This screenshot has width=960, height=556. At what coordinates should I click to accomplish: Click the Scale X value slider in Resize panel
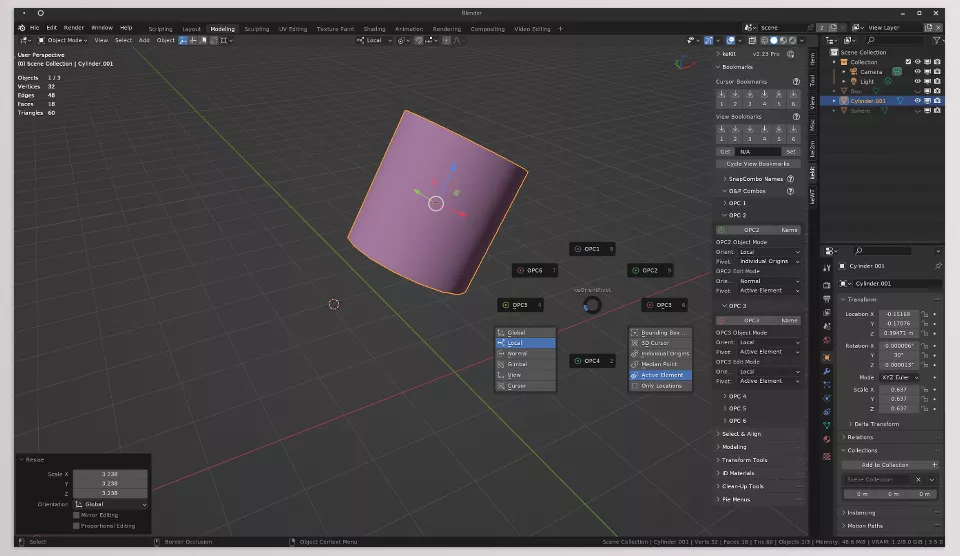pos(110,474)
